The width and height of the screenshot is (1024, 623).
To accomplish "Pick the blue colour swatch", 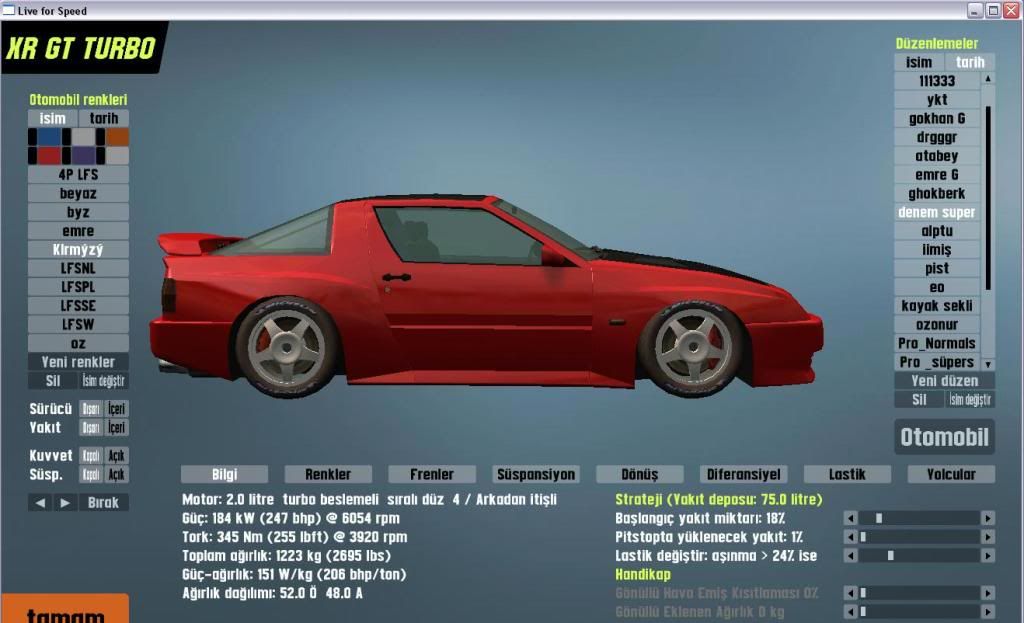I will click(49, 137).
